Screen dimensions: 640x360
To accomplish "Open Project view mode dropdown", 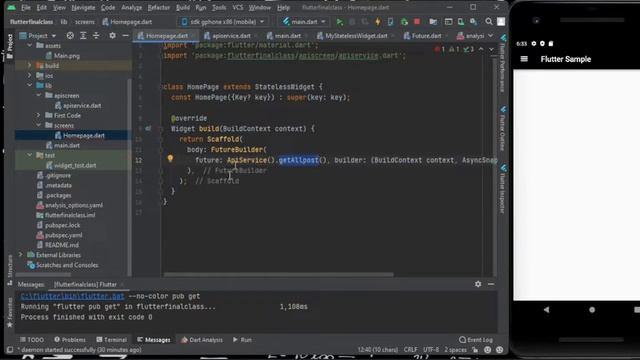I will (x=38, y=36).
